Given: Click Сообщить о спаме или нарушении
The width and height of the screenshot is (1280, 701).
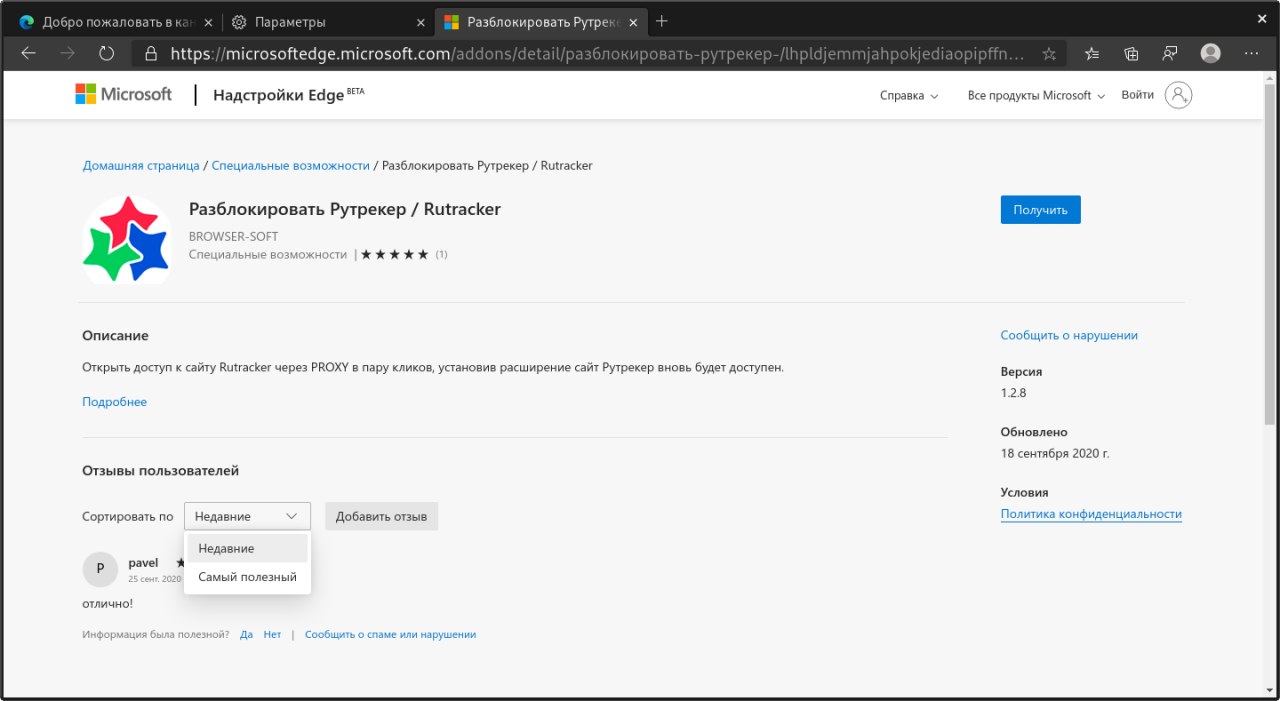Looking at the screenshot, I should pos(390,634).
